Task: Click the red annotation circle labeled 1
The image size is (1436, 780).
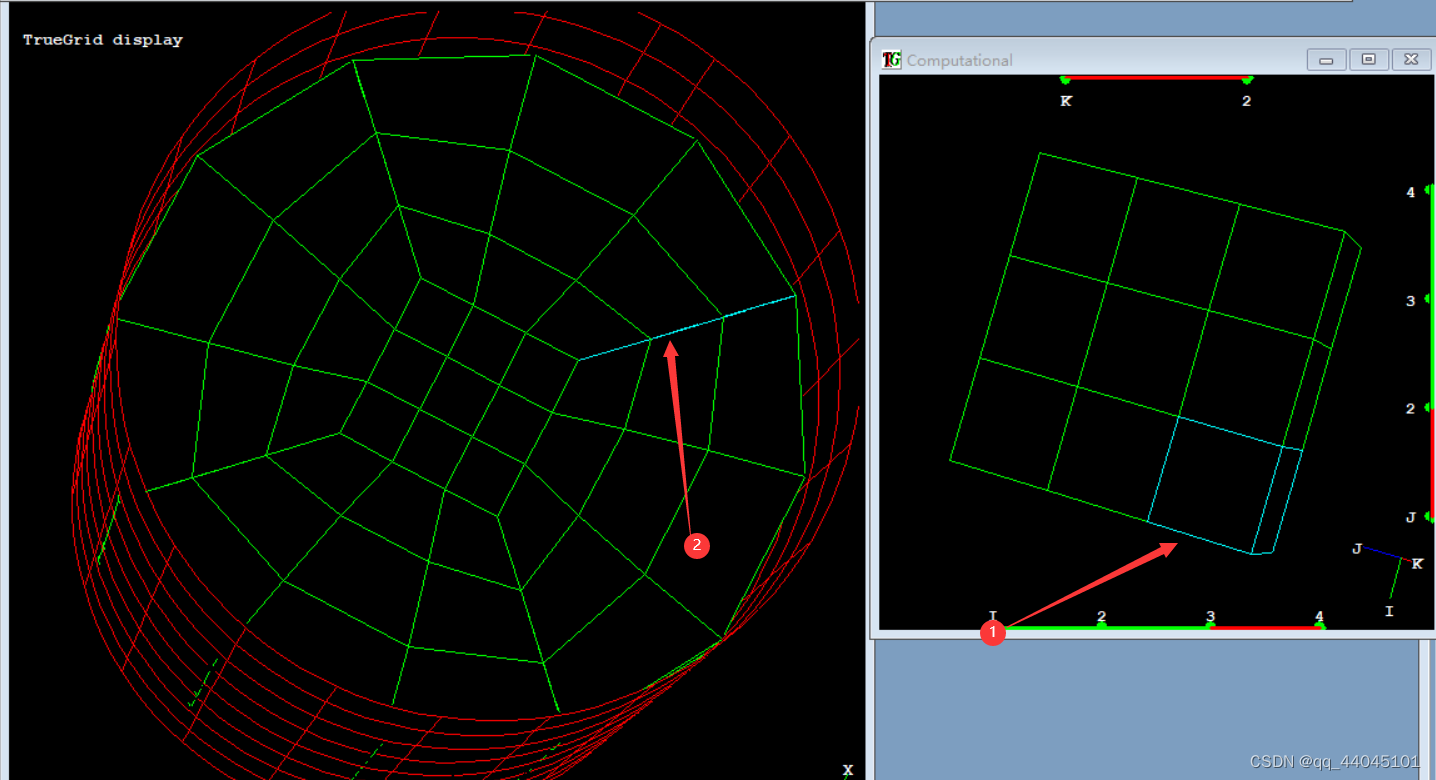Action: [992, 633]
